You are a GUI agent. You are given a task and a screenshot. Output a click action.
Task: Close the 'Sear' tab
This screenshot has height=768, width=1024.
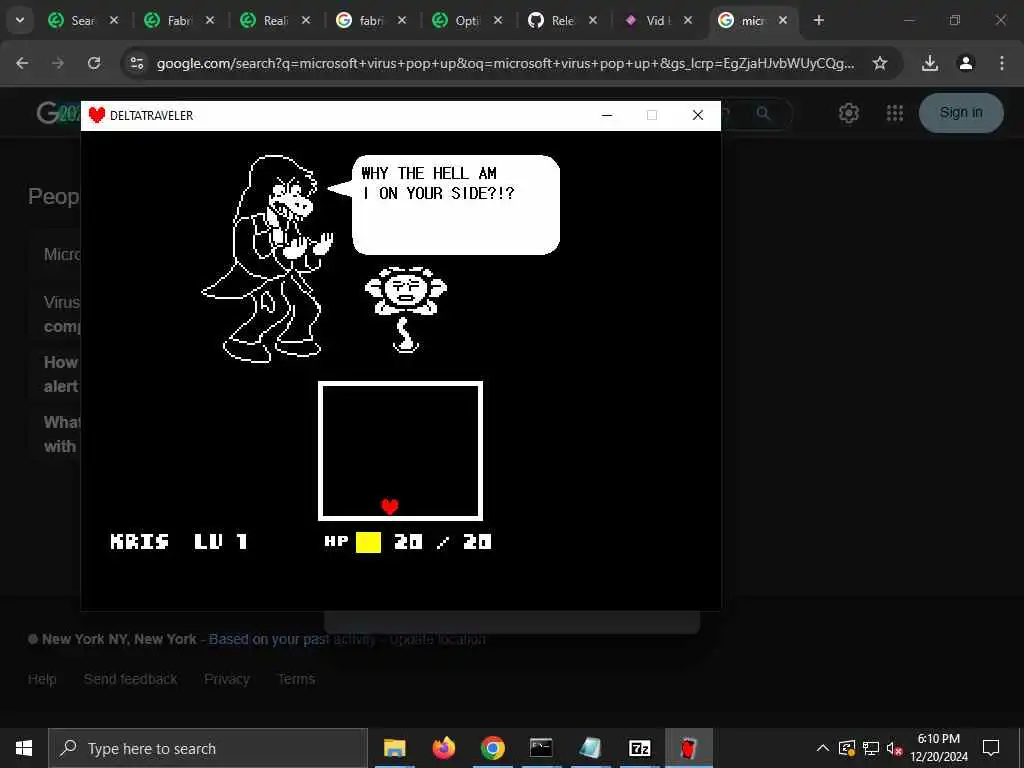coord(114,20)
